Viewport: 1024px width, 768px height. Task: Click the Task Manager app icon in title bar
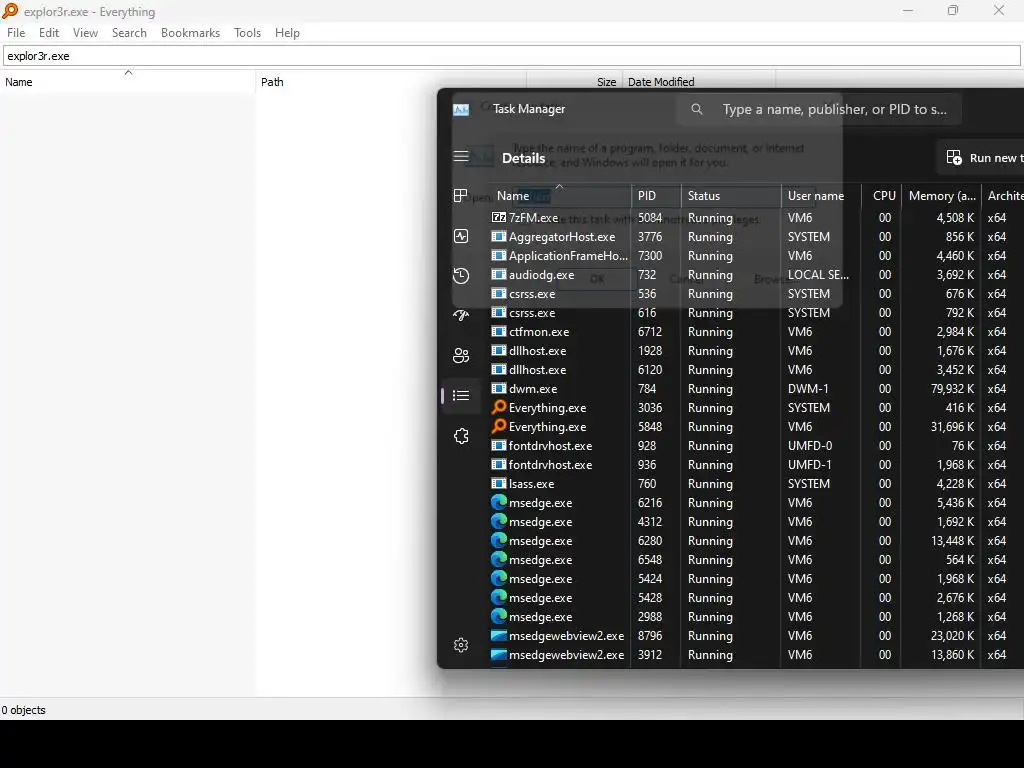click(x=461, y=109)
